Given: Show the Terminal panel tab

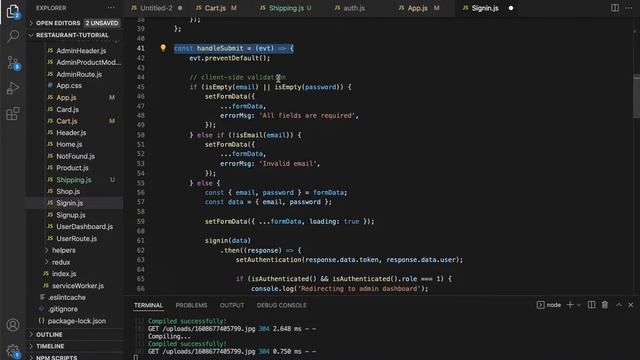Looking at the screenshot, I should pos(148,305).
